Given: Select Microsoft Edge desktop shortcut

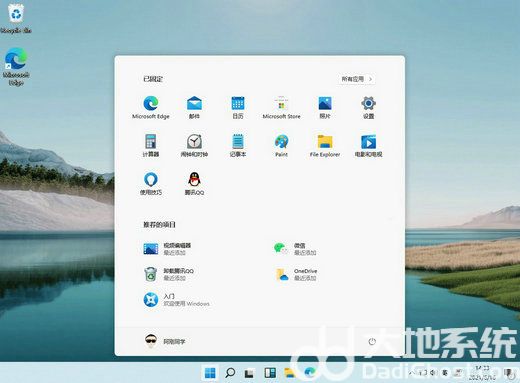Looking at the screenshot, I should 16,66.
